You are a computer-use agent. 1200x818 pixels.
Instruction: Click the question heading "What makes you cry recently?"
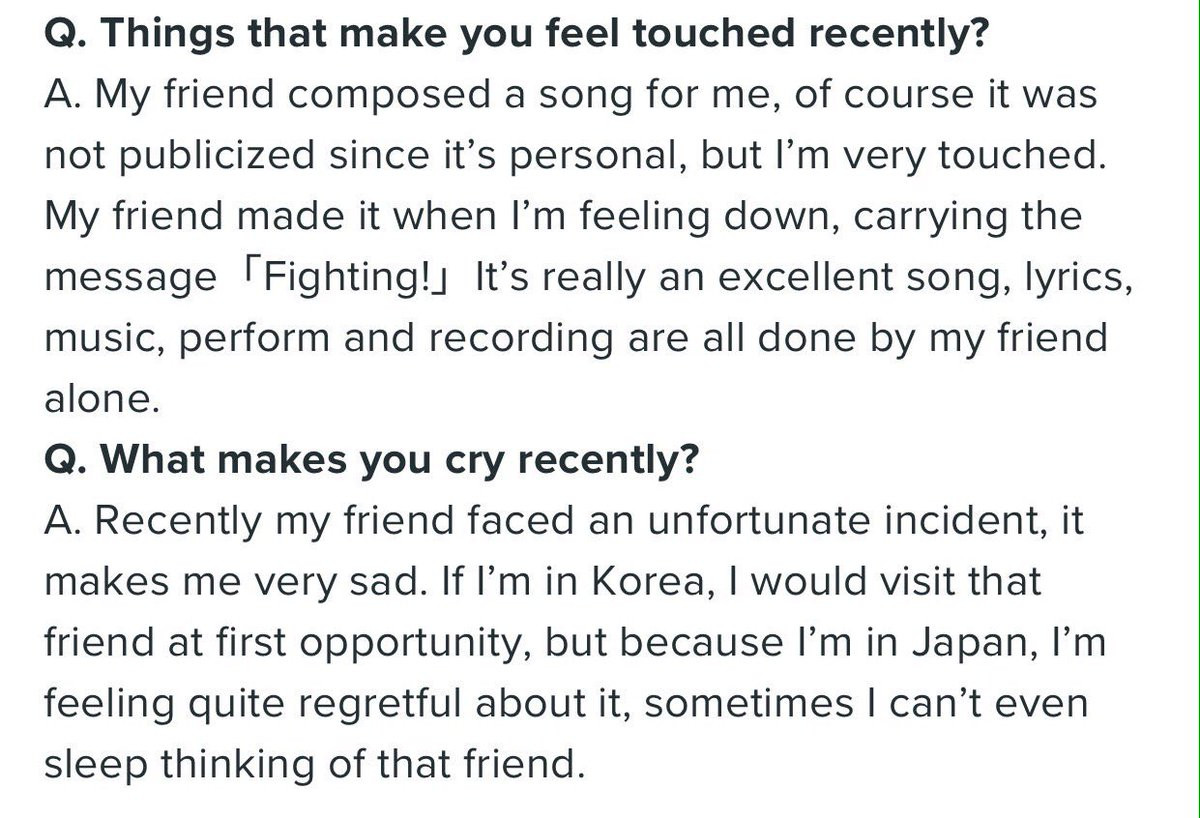click(x=371, y=461)
